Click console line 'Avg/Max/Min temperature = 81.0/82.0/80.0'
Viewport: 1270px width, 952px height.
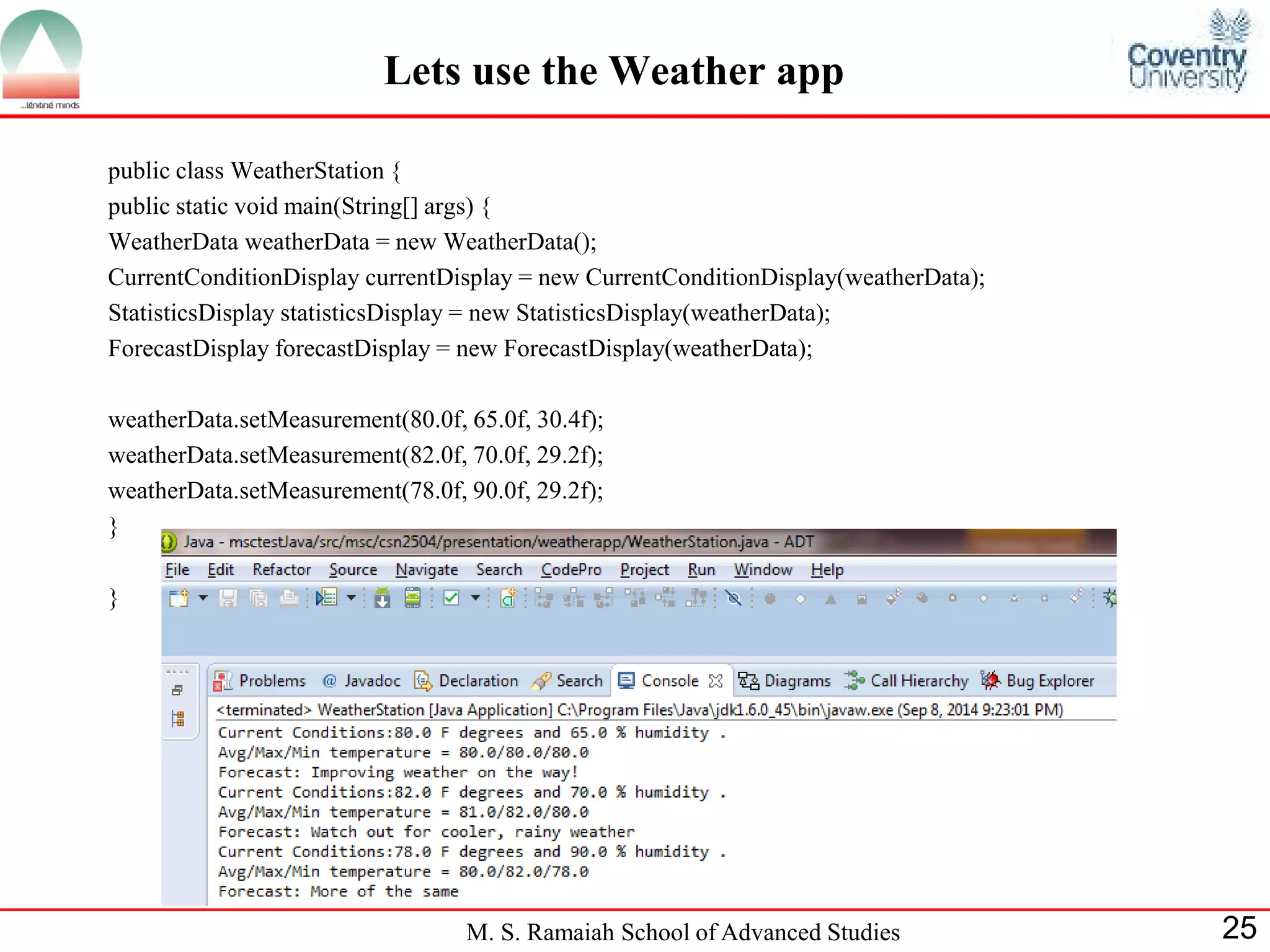[x=404, y=812]
